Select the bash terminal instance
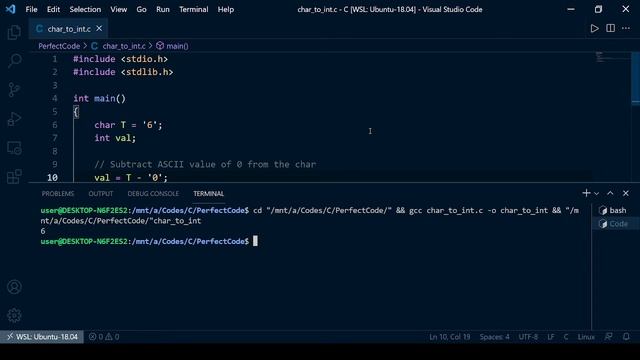The image size is (640, 360). tap(613, 210)
